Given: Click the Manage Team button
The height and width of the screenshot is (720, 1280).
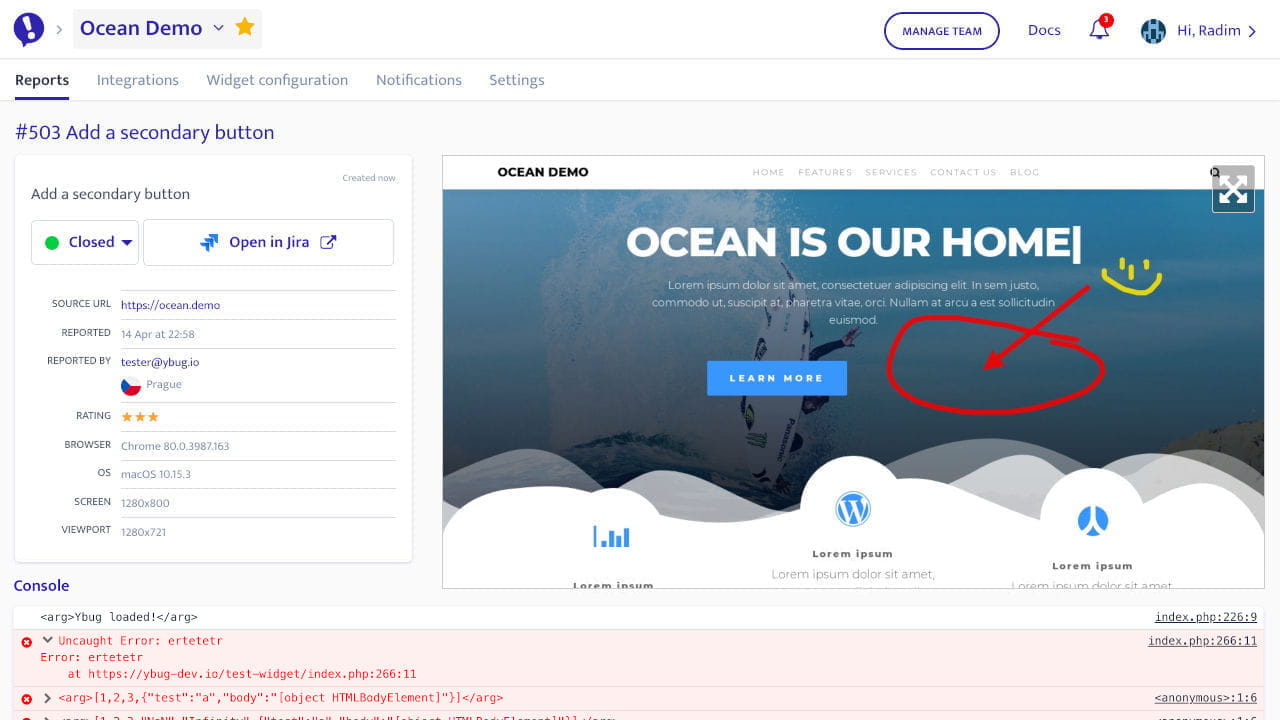Looking at the screenshot, I should (x=942, y=31).
